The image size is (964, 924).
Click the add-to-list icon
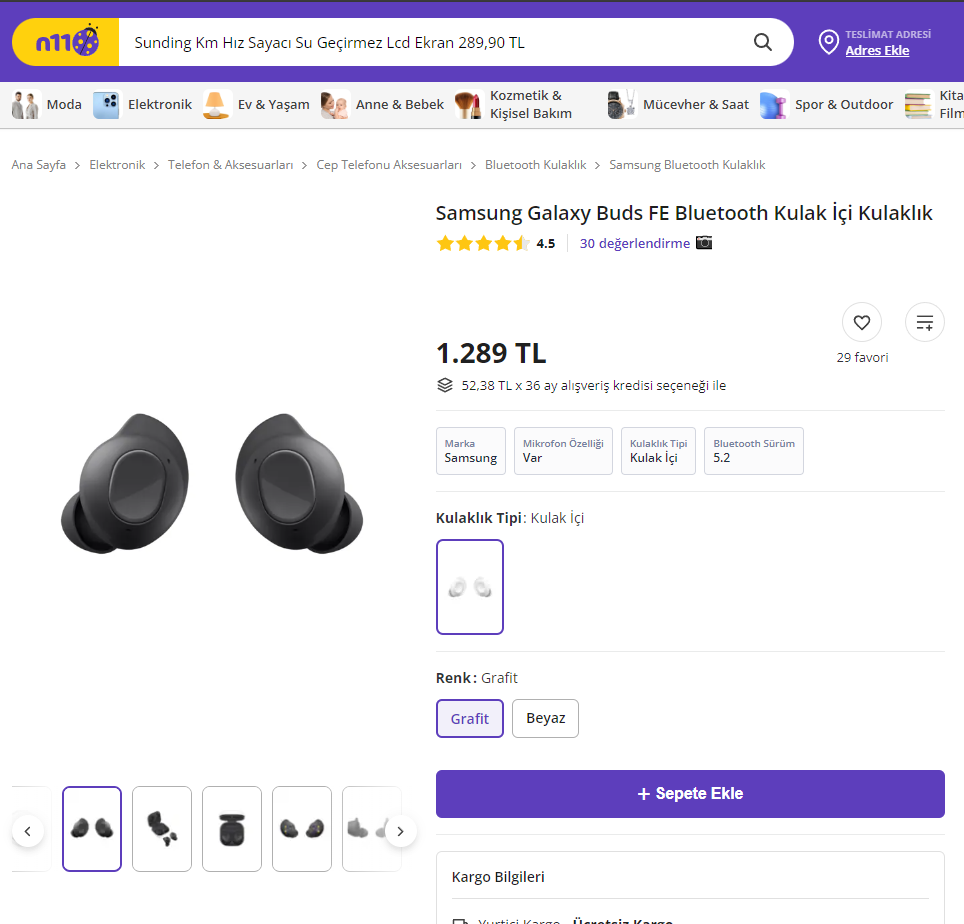tap(925, 322)
